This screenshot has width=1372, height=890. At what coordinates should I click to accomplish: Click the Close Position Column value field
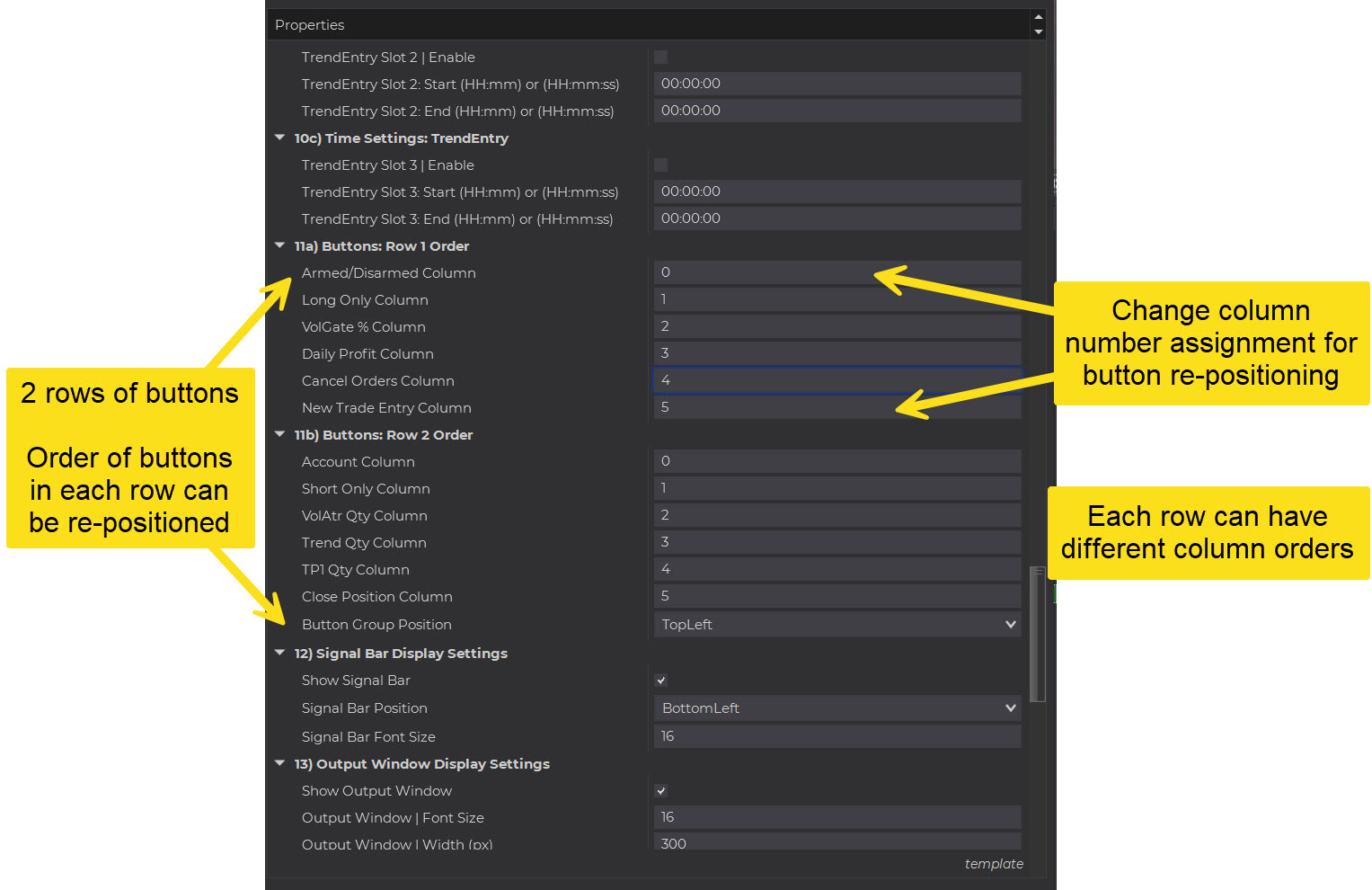[836, 596]
